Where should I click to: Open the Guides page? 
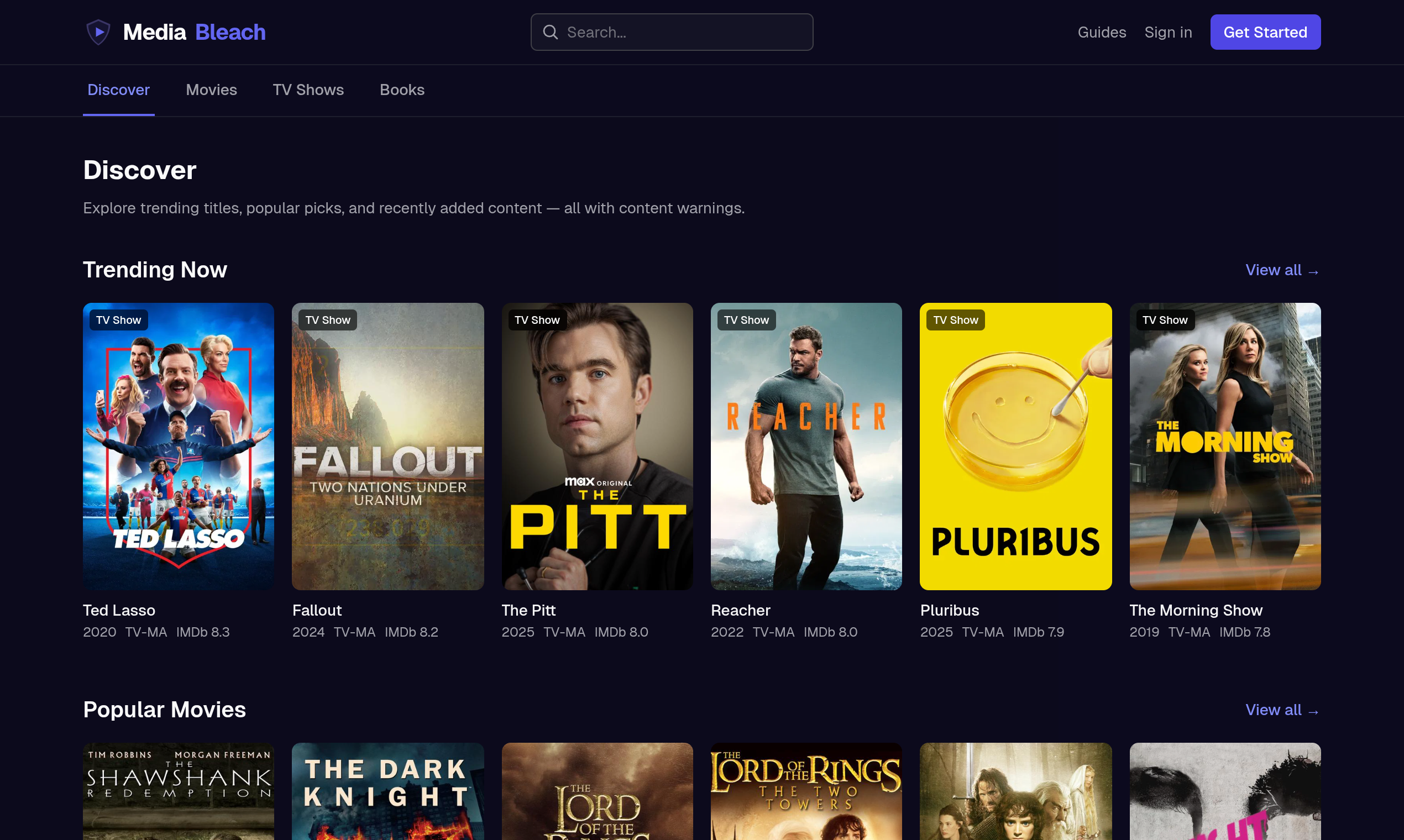(1102, 32)
